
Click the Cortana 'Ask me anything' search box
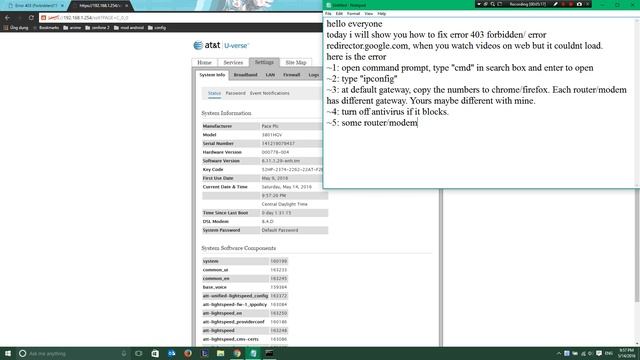72,353
